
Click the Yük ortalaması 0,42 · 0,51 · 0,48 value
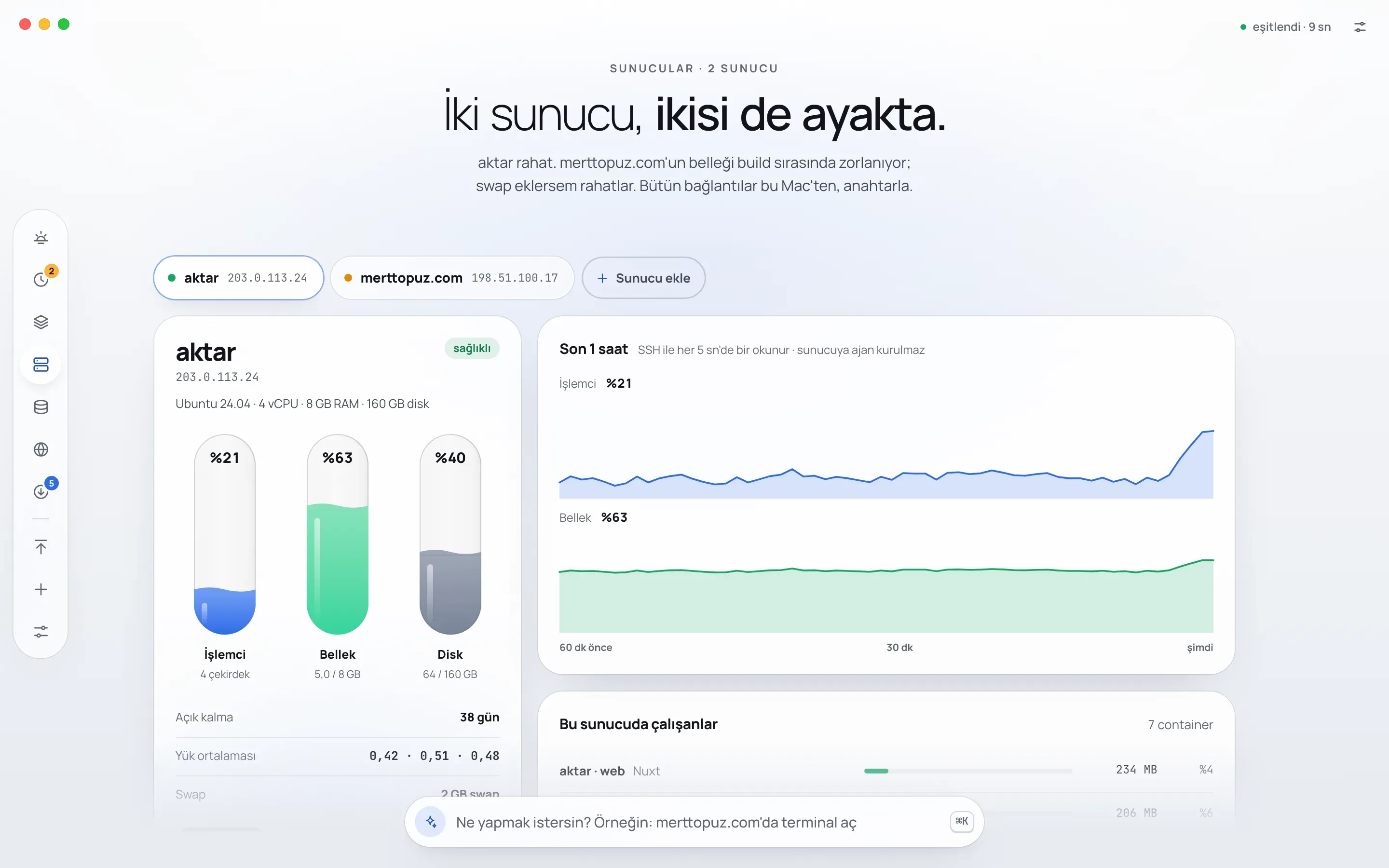tap(434, 756)
